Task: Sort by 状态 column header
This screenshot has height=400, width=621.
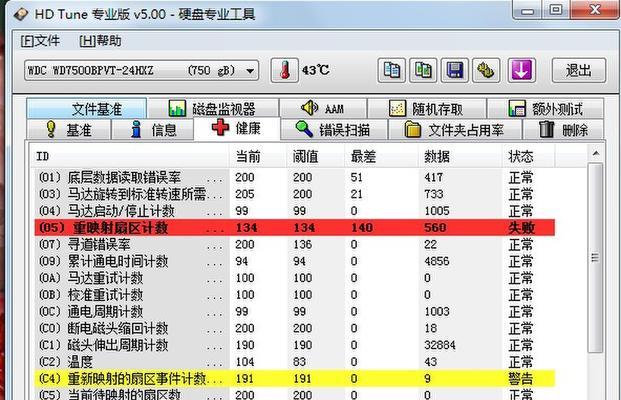Action: 529,156
